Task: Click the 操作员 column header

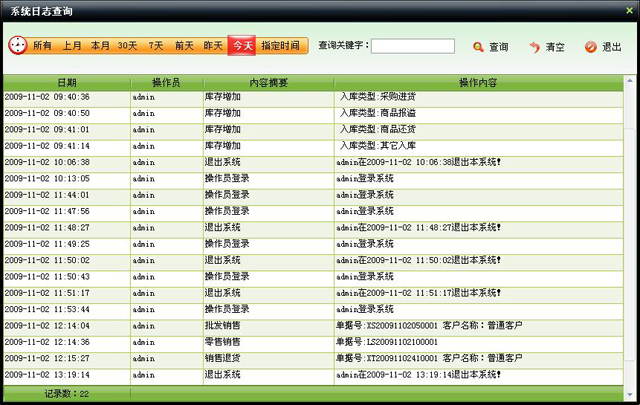Action: point(166,82)
